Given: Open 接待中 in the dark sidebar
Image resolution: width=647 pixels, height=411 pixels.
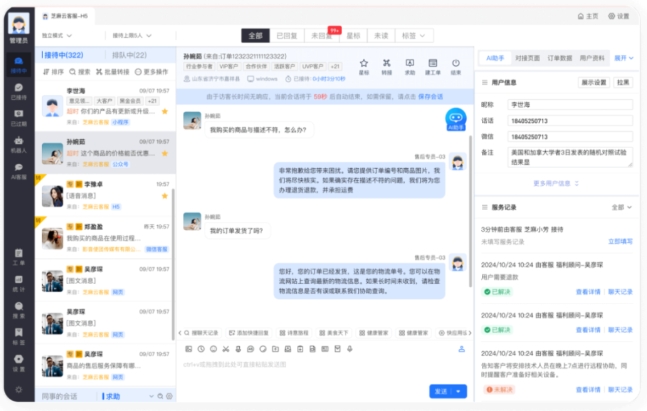Looking at the screenshot, I should [19, 65].
